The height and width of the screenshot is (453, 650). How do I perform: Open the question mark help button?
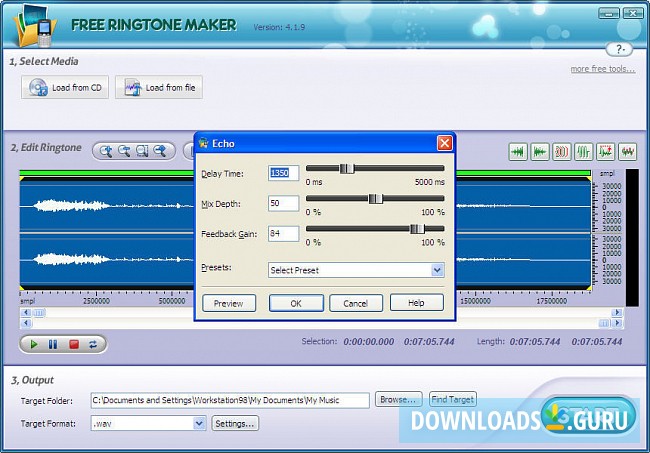[620, 48]
